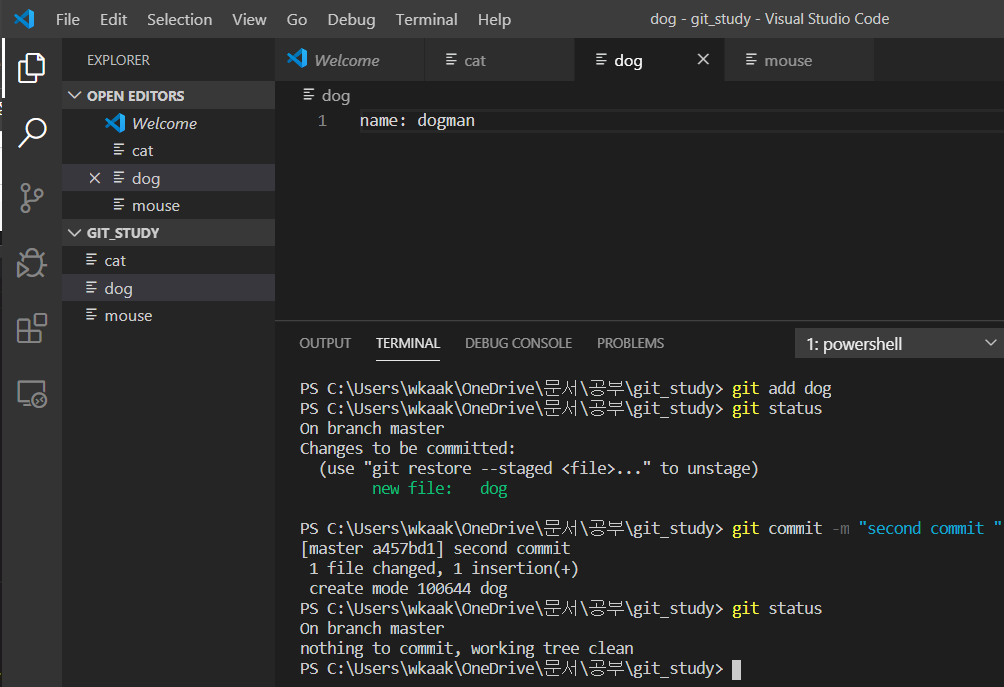Click the file icon beside cat in GIT_STUDY
The height and width of the screenshot is (687, 1004).
[92, 260]
